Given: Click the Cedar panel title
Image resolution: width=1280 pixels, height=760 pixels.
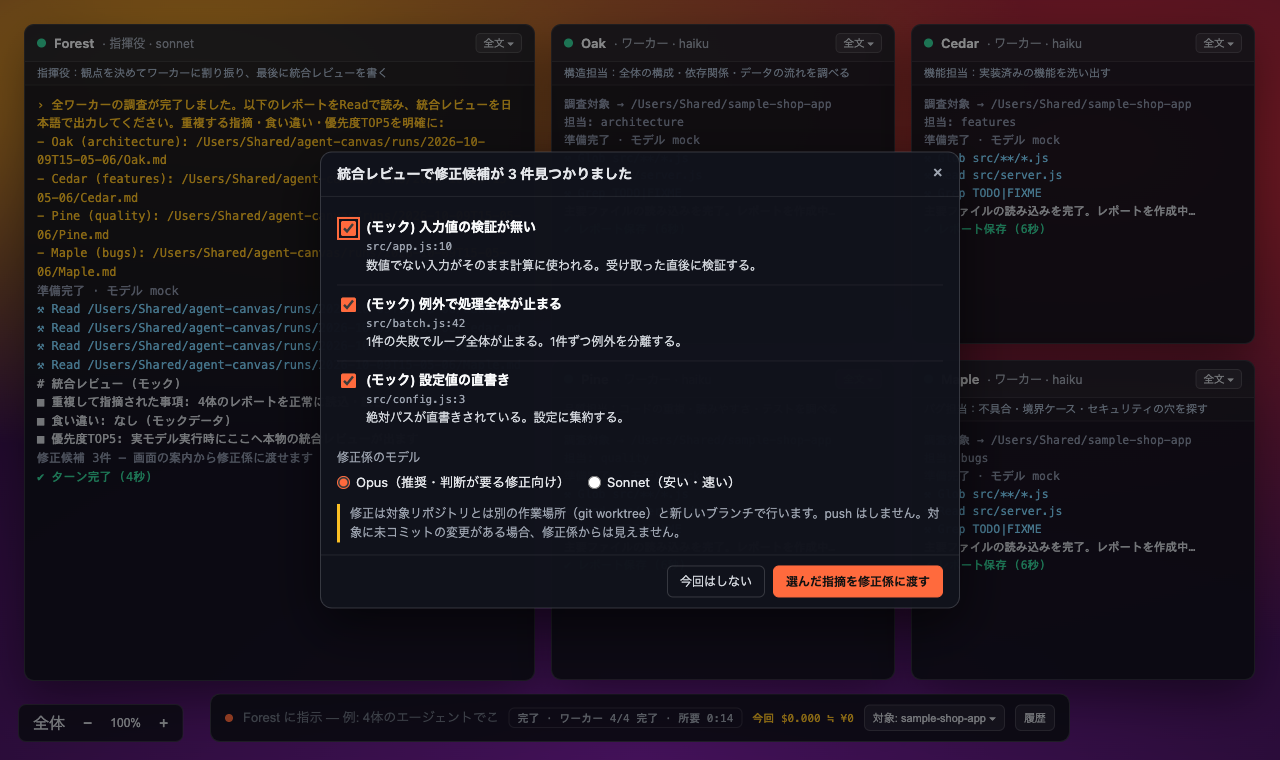Looking at the screenshot, I should pyautogui.click(x=960, y=44).
